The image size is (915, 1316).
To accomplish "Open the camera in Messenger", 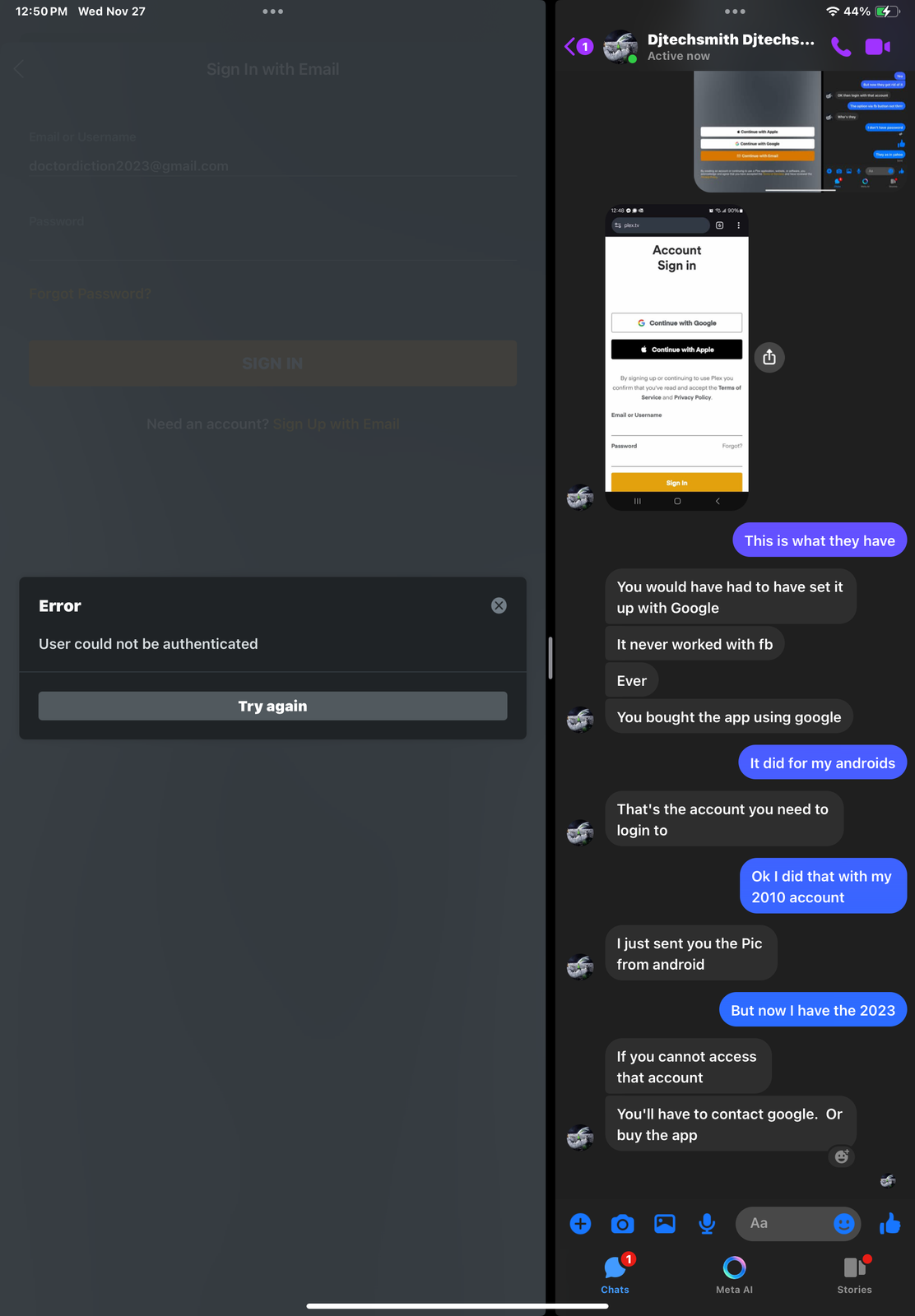I will coord(623,1224).
